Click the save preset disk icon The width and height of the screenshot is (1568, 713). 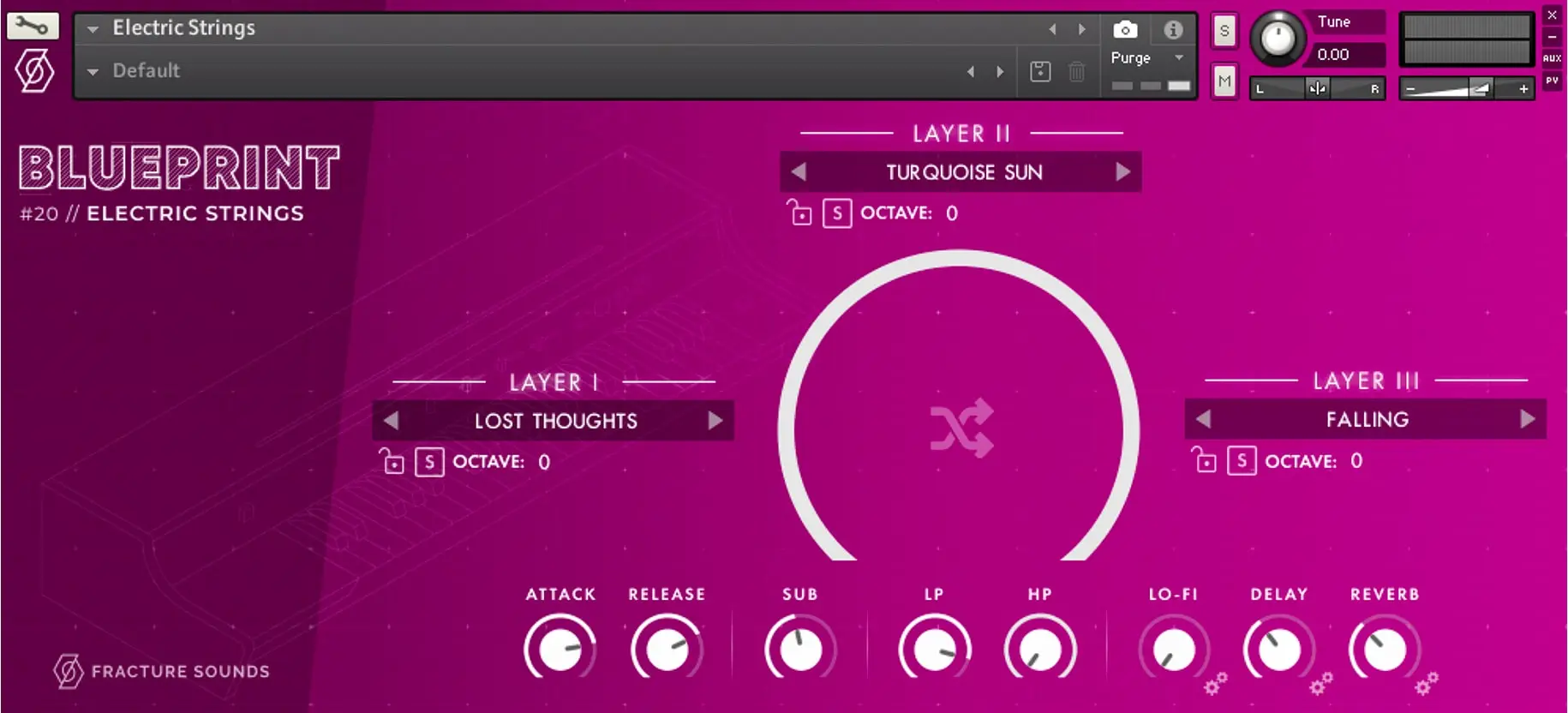coord(1040,72)
